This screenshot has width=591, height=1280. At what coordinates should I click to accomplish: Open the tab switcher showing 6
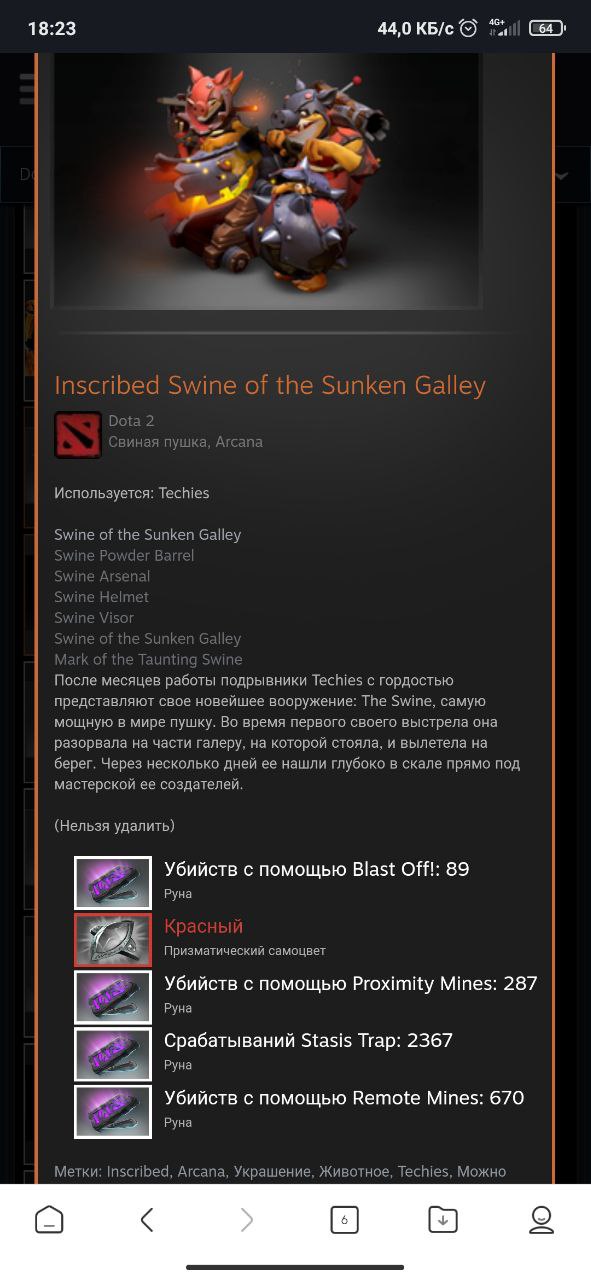[344, 1219]
